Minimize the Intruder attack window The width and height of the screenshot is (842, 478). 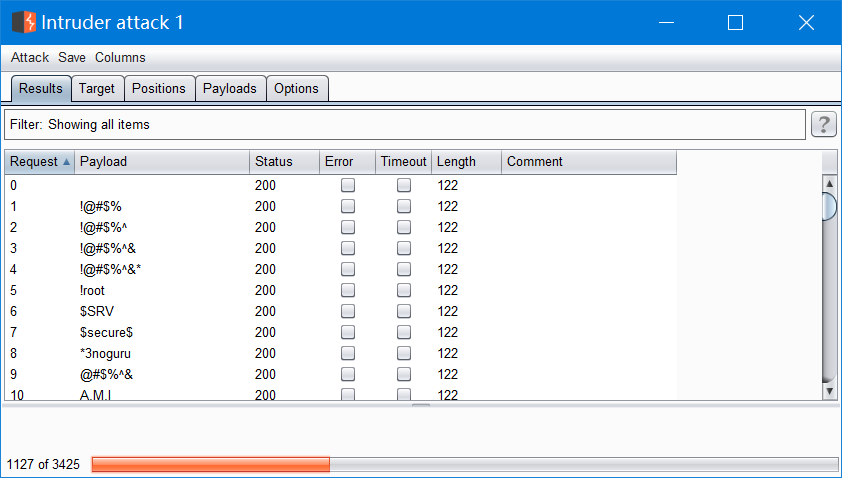coord(666,23)
